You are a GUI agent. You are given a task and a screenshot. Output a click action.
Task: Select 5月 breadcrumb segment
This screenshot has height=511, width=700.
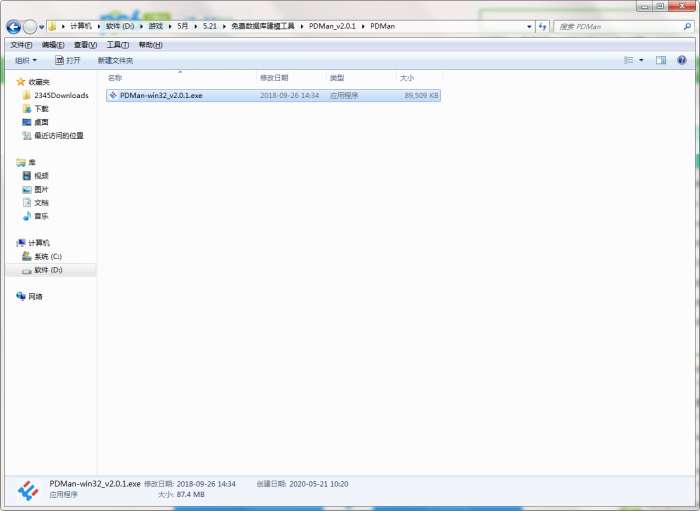click(183, 26)
